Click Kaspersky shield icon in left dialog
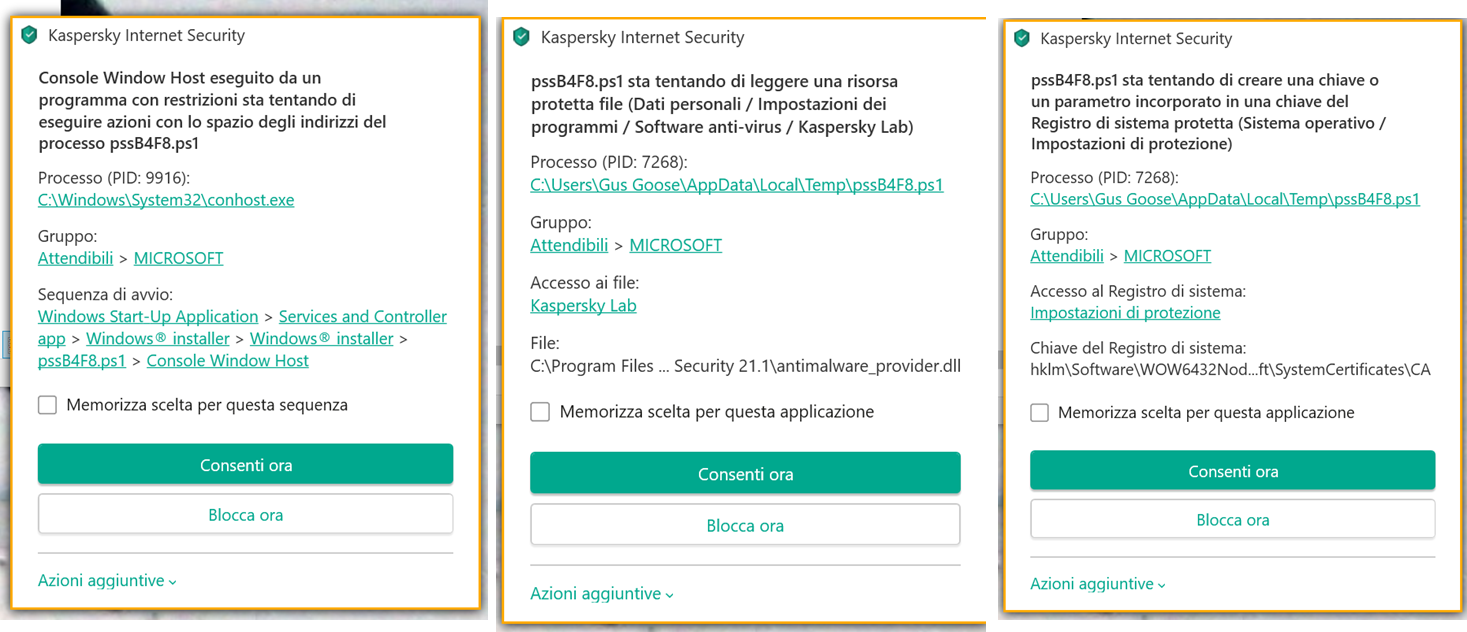1467x632 pixels. (28, 35)
